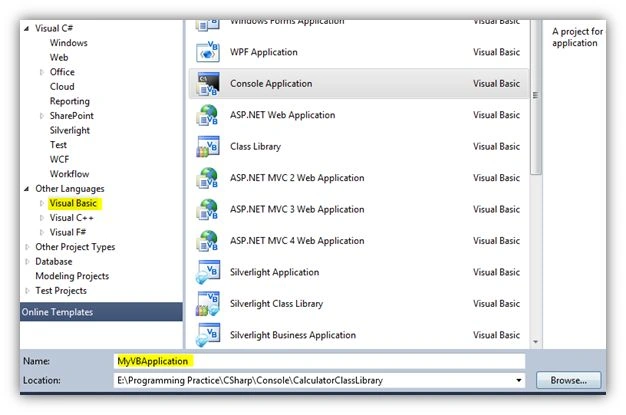The height and width of the screenshot is (415, 626).
Task: Collapse the Visual C# tree node
Action: pos(26,29)
